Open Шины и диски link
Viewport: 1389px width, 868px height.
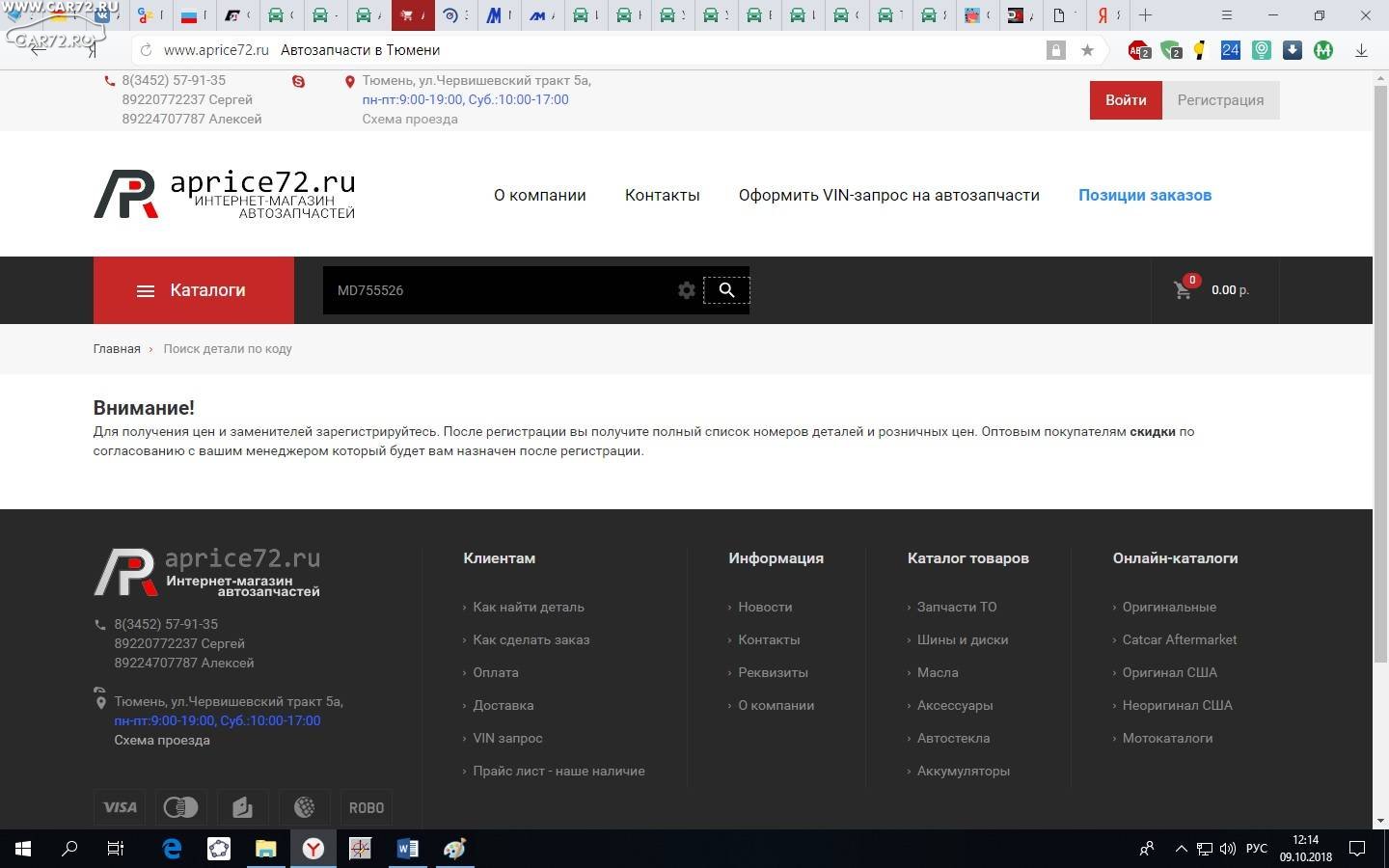click(x=963, y=639)
